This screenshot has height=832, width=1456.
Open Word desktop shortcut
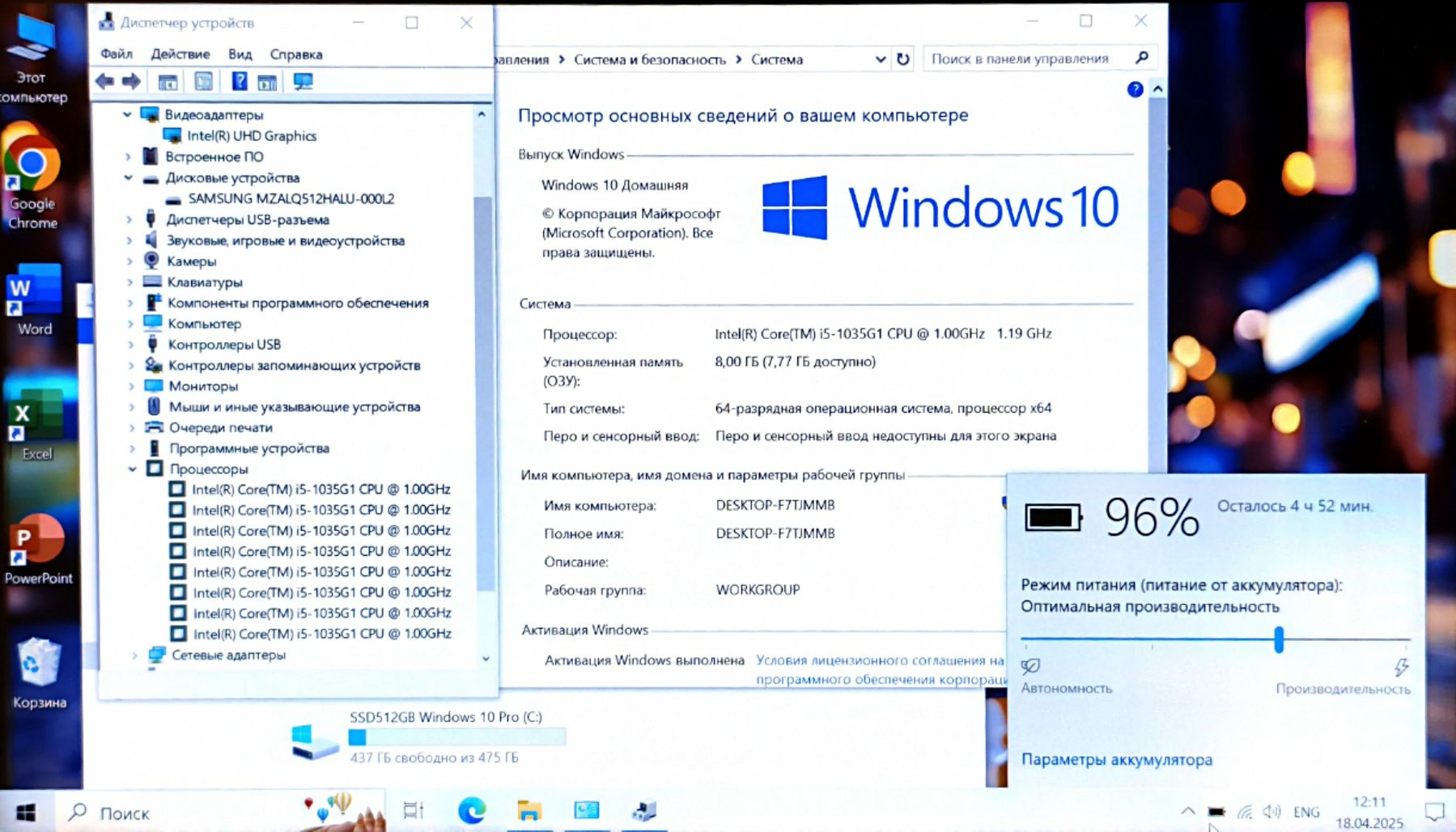(x=34, y=299)
